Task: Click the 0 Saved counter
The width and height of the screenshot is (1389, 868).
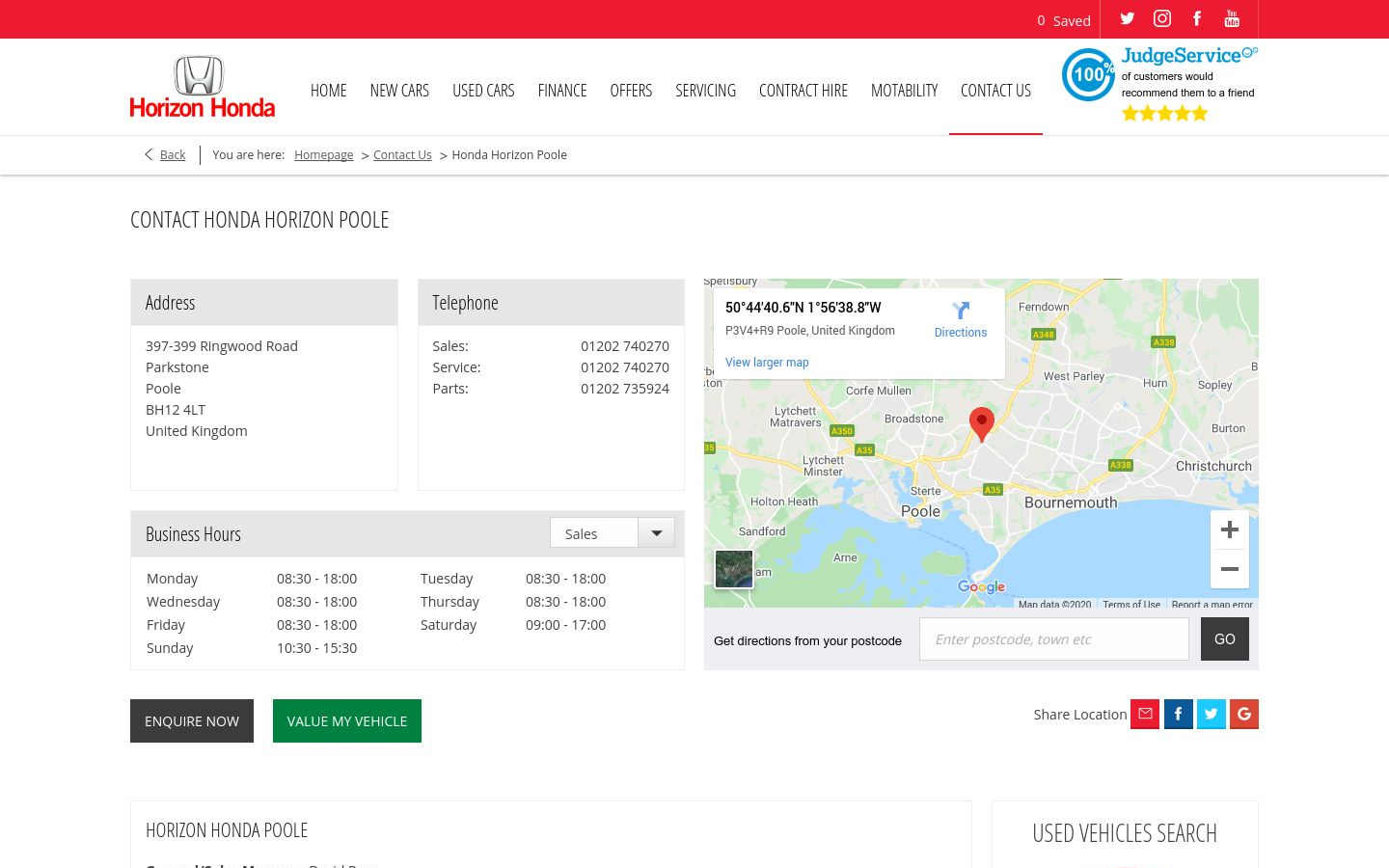Action: [1064, 20]
